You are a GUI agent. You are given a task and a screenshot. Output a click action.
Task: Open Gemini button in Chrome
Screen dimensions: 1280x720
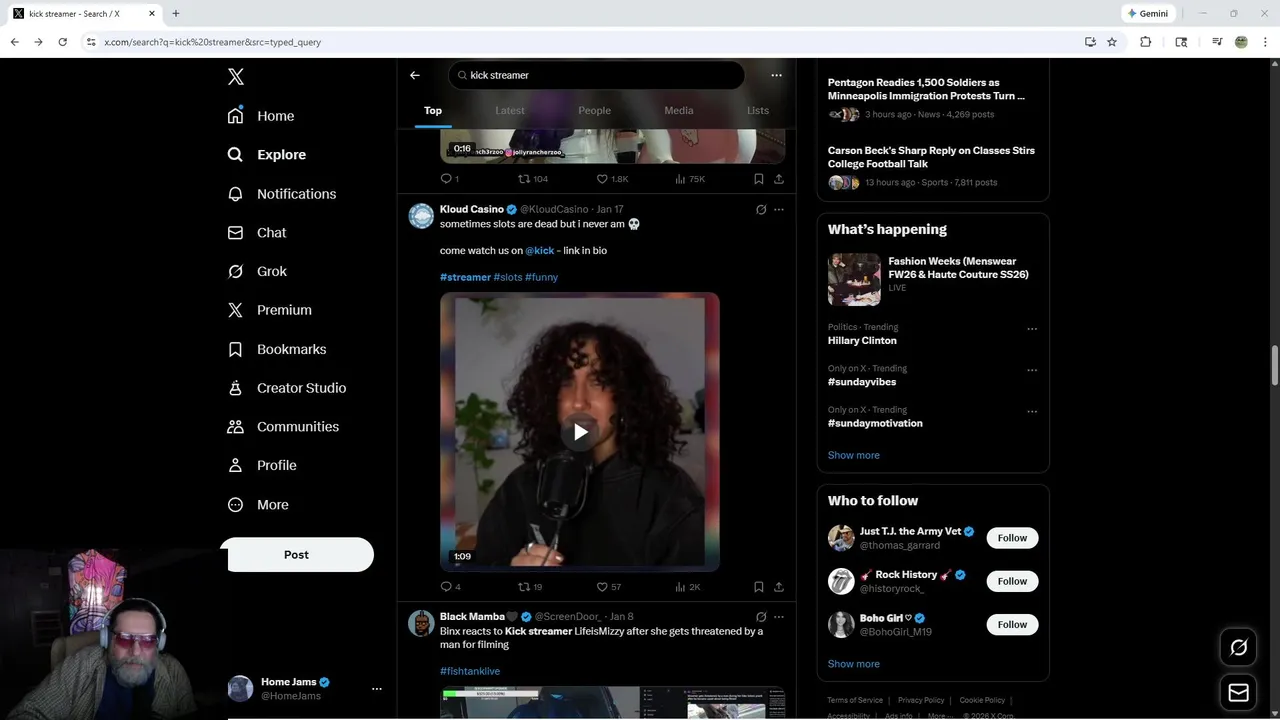click(1147, 13)
